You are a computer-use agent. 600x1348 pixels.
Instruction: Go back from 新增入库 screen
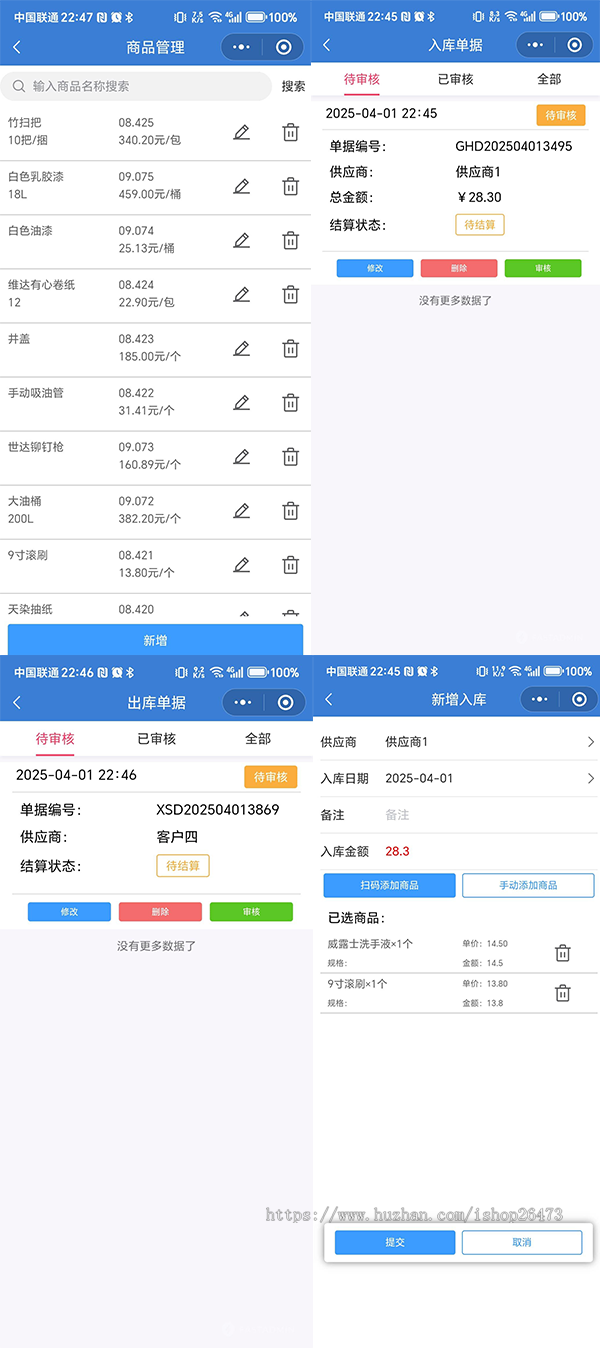coord(328,699)
